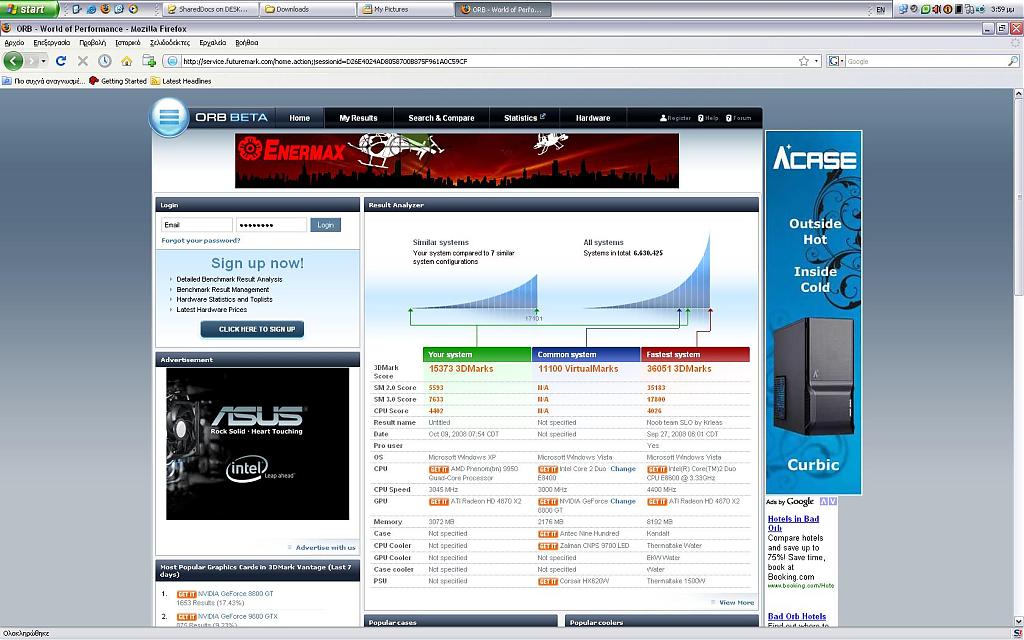Click the View More link under results

[737, 603]
